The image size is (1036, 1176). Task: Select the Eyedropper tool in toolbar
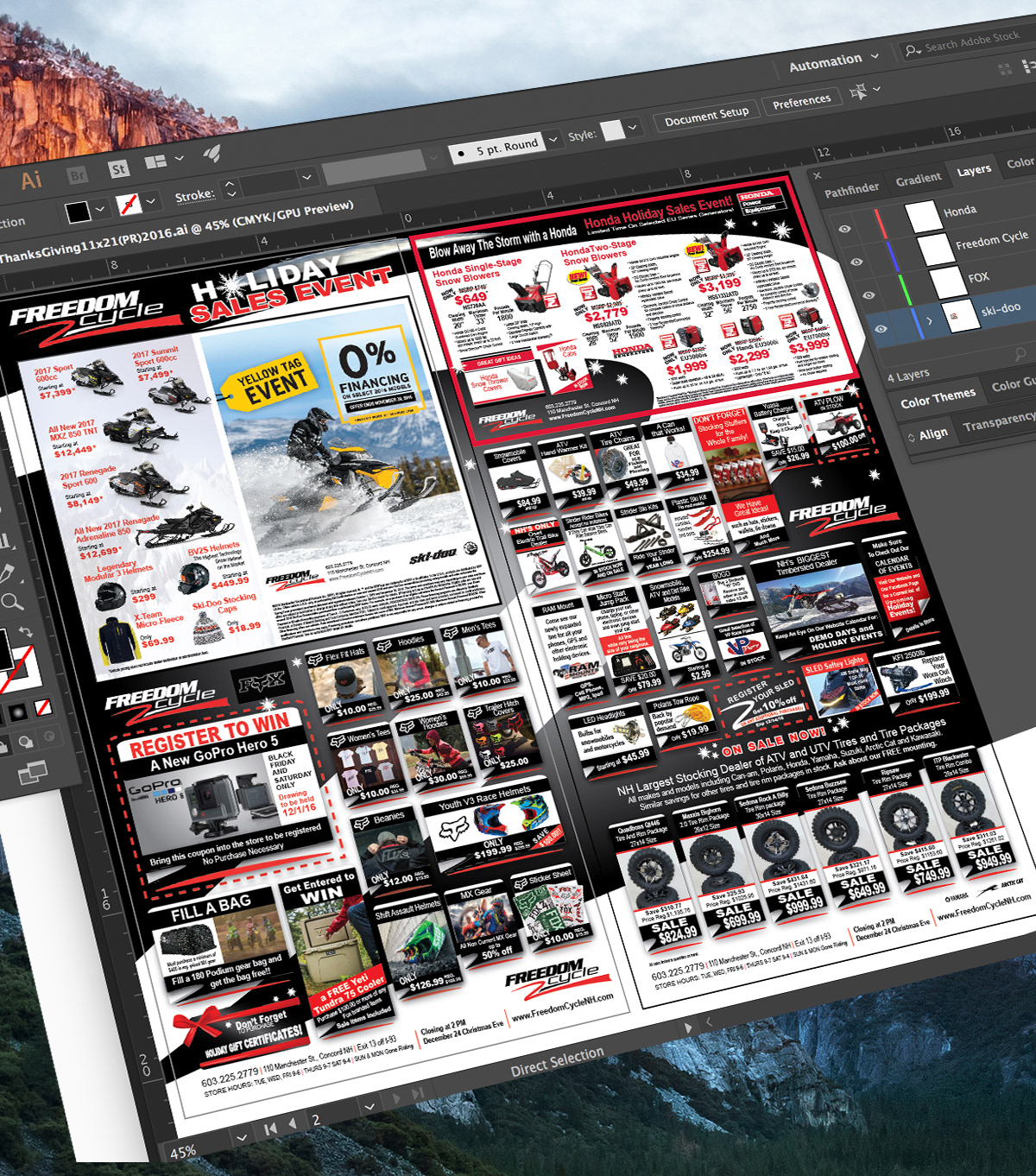coord(8,574)
